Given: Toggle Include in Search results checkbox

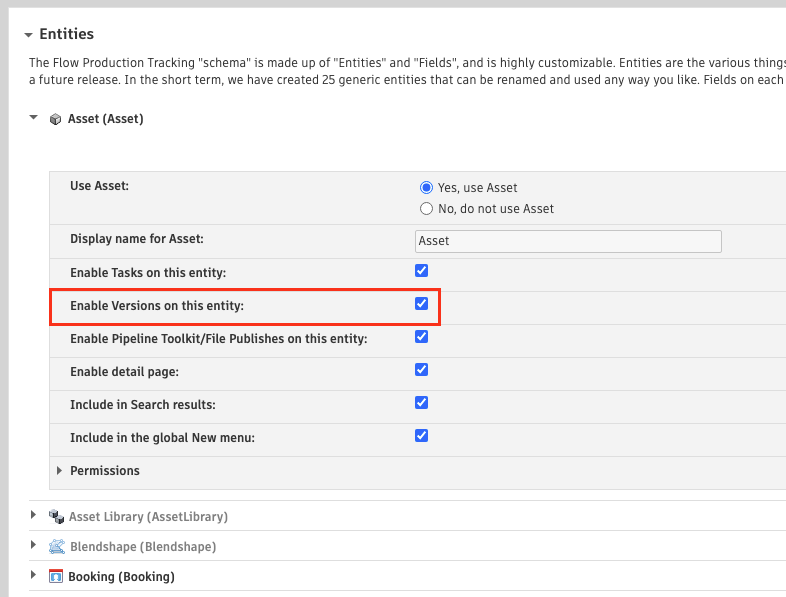Looking at the screenshot, I should [x=422, y=403].
